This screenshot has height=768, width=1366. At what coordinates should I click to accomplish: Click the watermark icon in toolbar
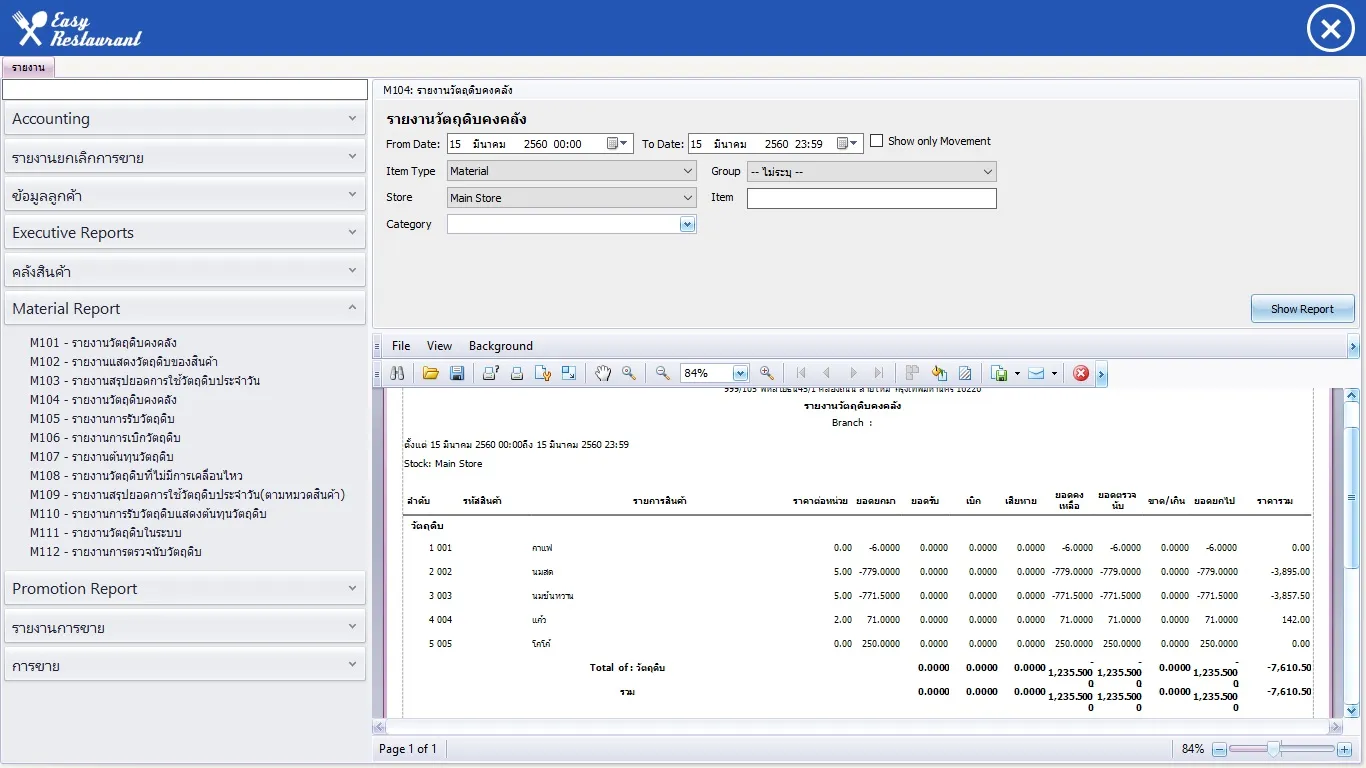pyautogui.click(x=965, y=373)
